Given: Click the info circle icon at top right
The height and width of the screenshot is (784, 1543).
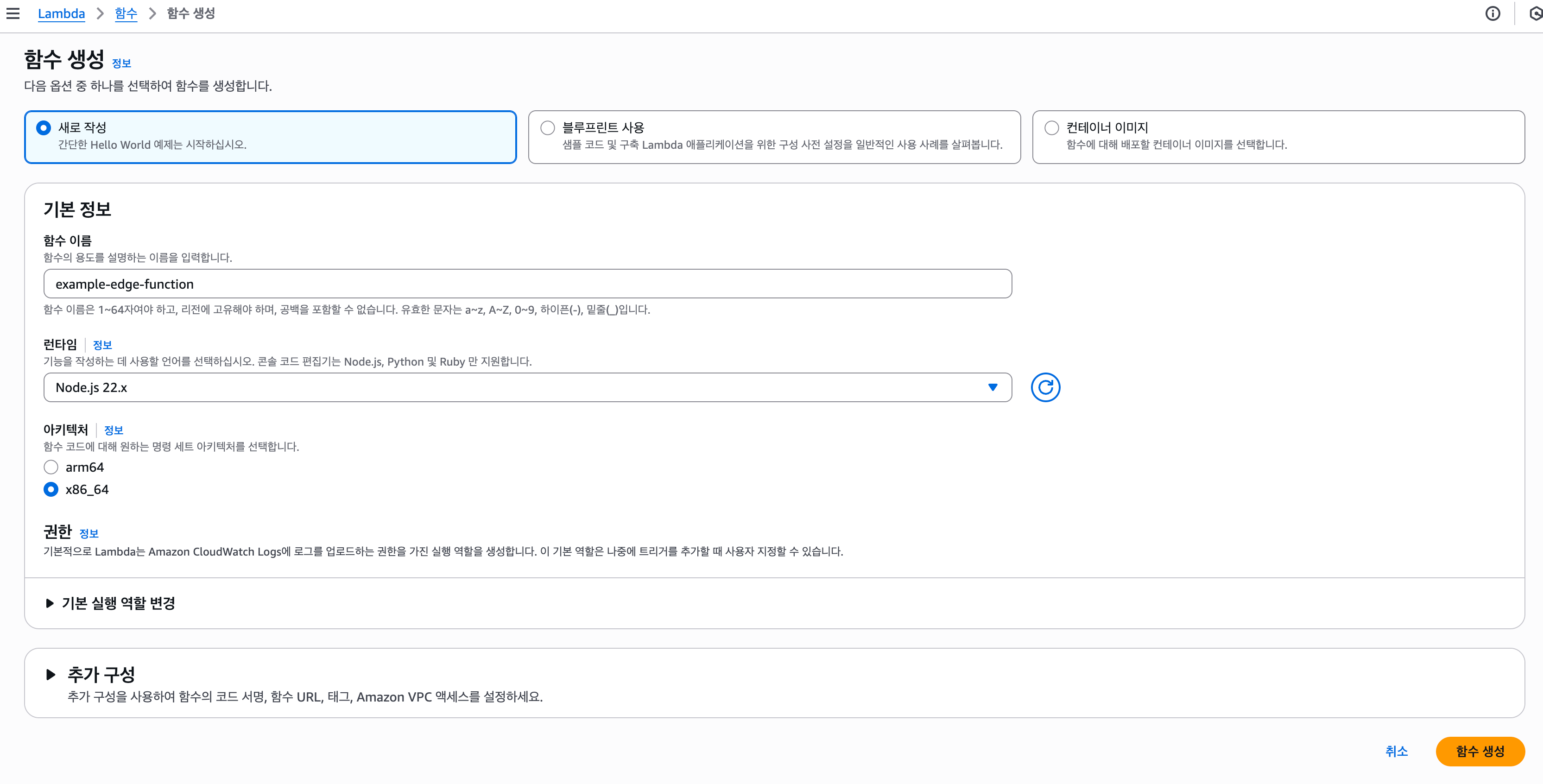Looking at the screenshot, I should [1492, 13].
